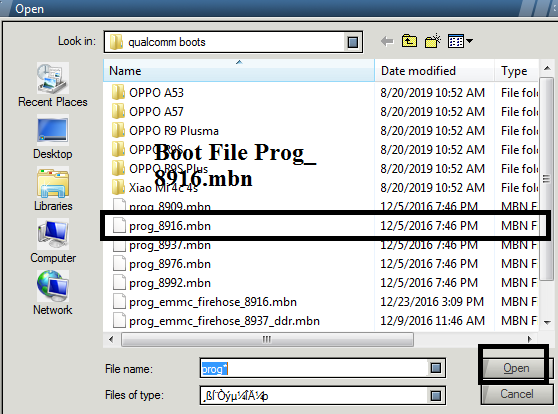Select the OPPO A53 folder
This screenshot has width=558, height=414.
coord(156,93)
